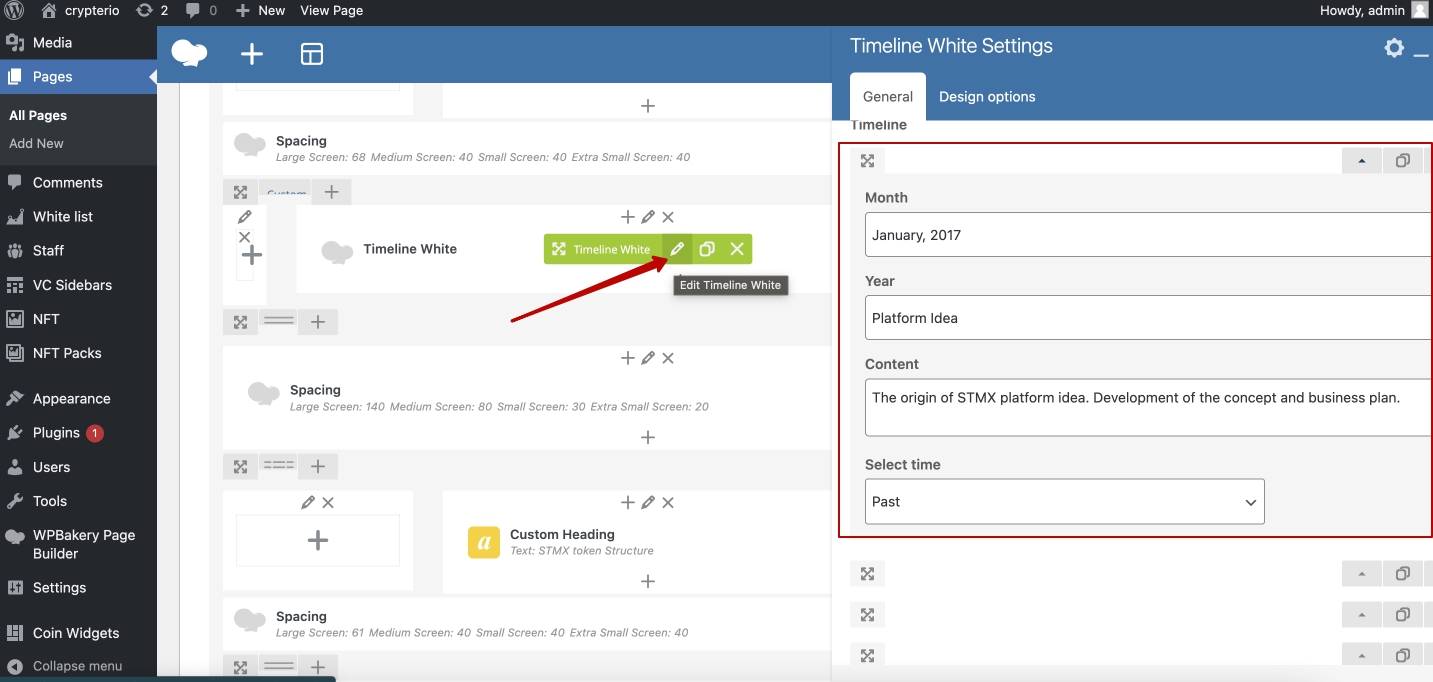
Task: Open the Select time dropdown showing Past
Action: (x=1064, y=502)
